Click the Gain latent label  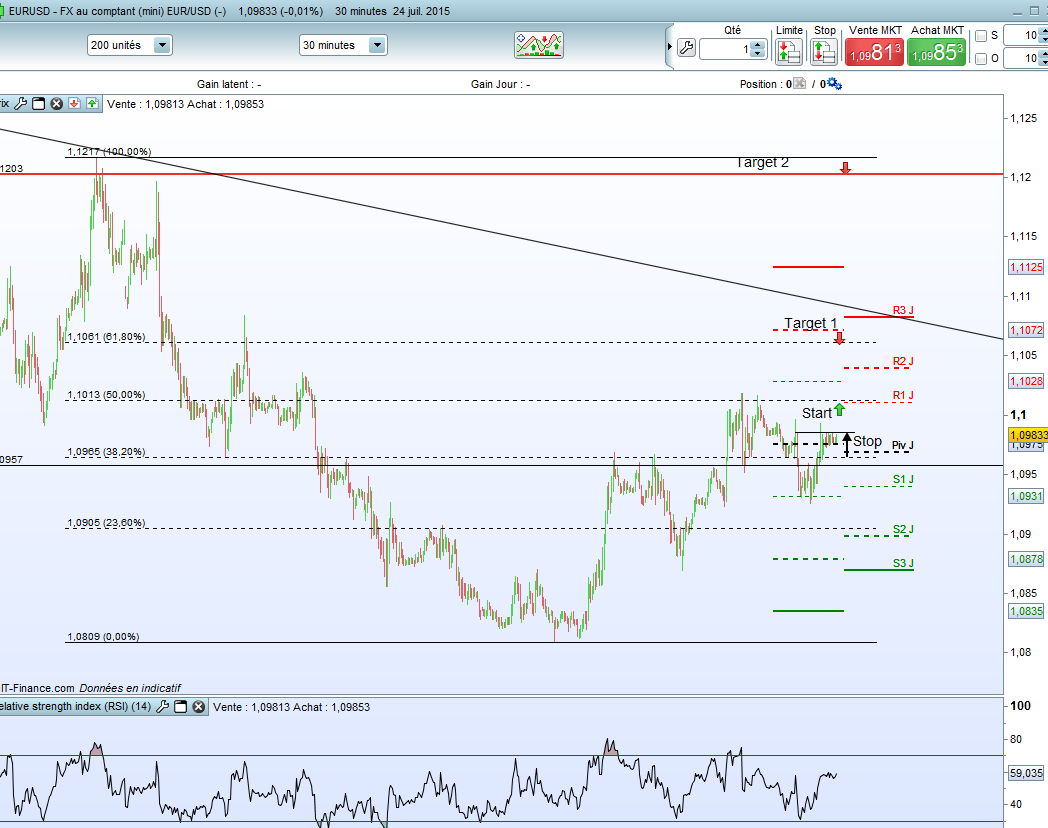coord(229,84)
